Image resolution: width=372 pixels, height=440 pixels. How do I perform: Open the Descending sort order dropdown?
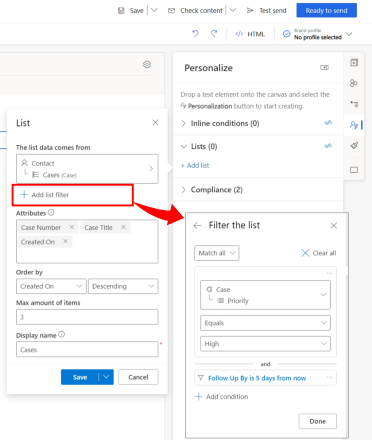coord(123,286)
